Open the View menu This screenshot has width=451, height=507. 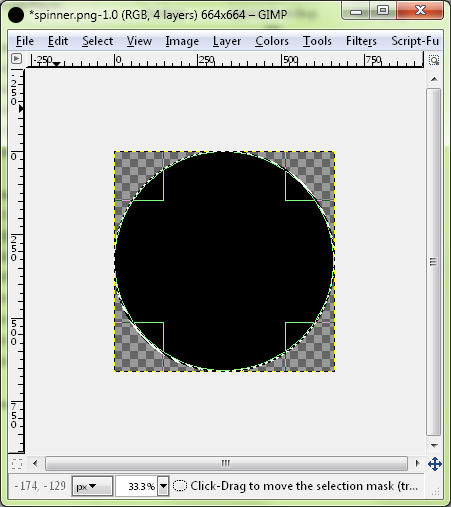click(139, 41)
